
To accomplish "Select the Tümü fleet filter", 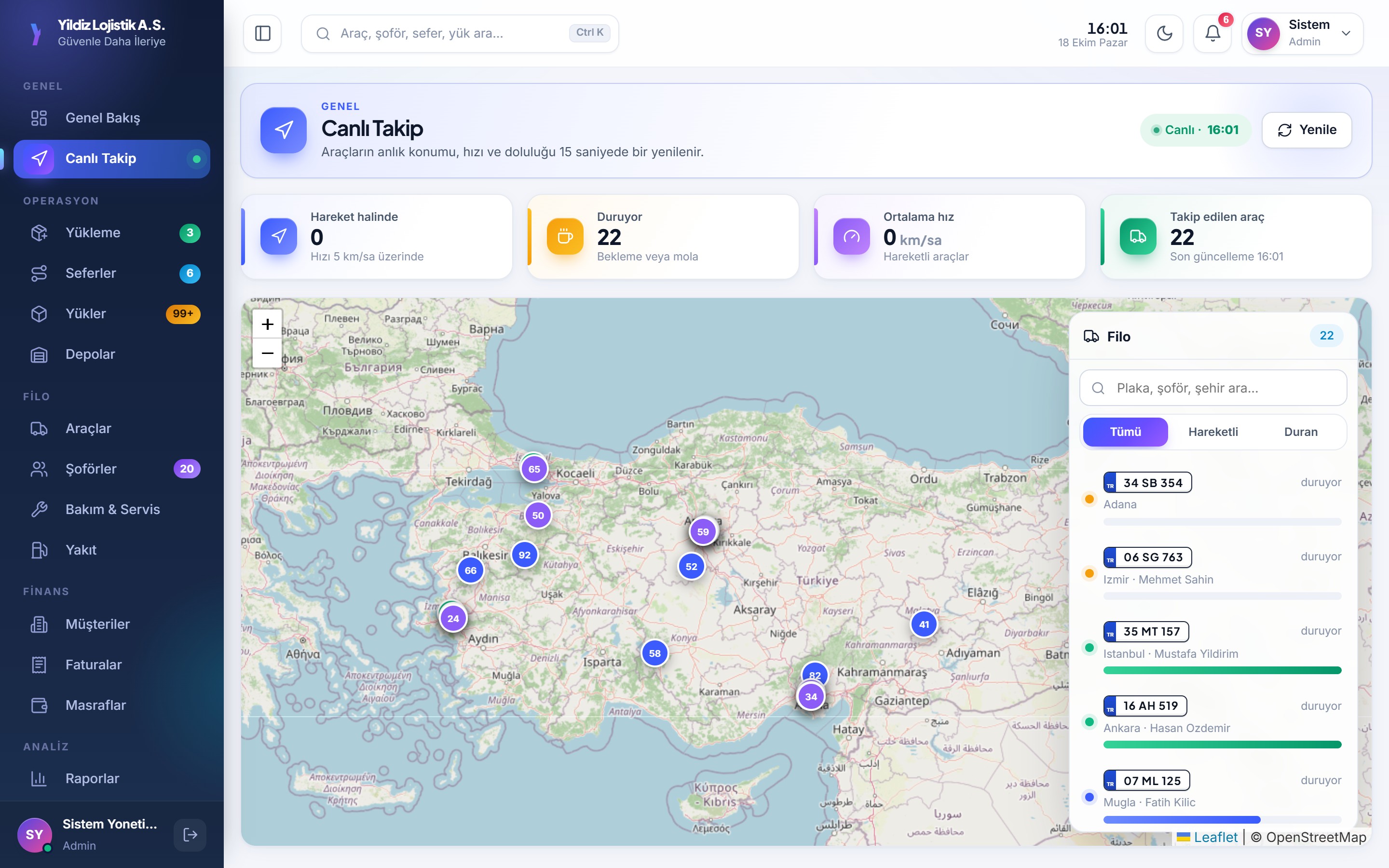I will click(1125, 432).
